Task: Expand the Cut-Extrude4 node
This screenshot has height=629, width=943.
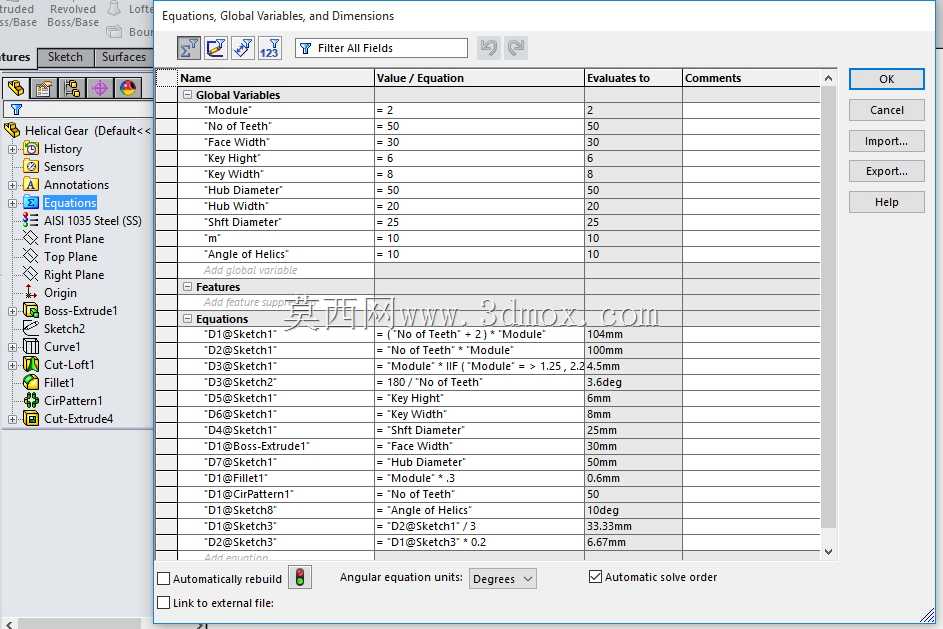Action: pos(13,419)
